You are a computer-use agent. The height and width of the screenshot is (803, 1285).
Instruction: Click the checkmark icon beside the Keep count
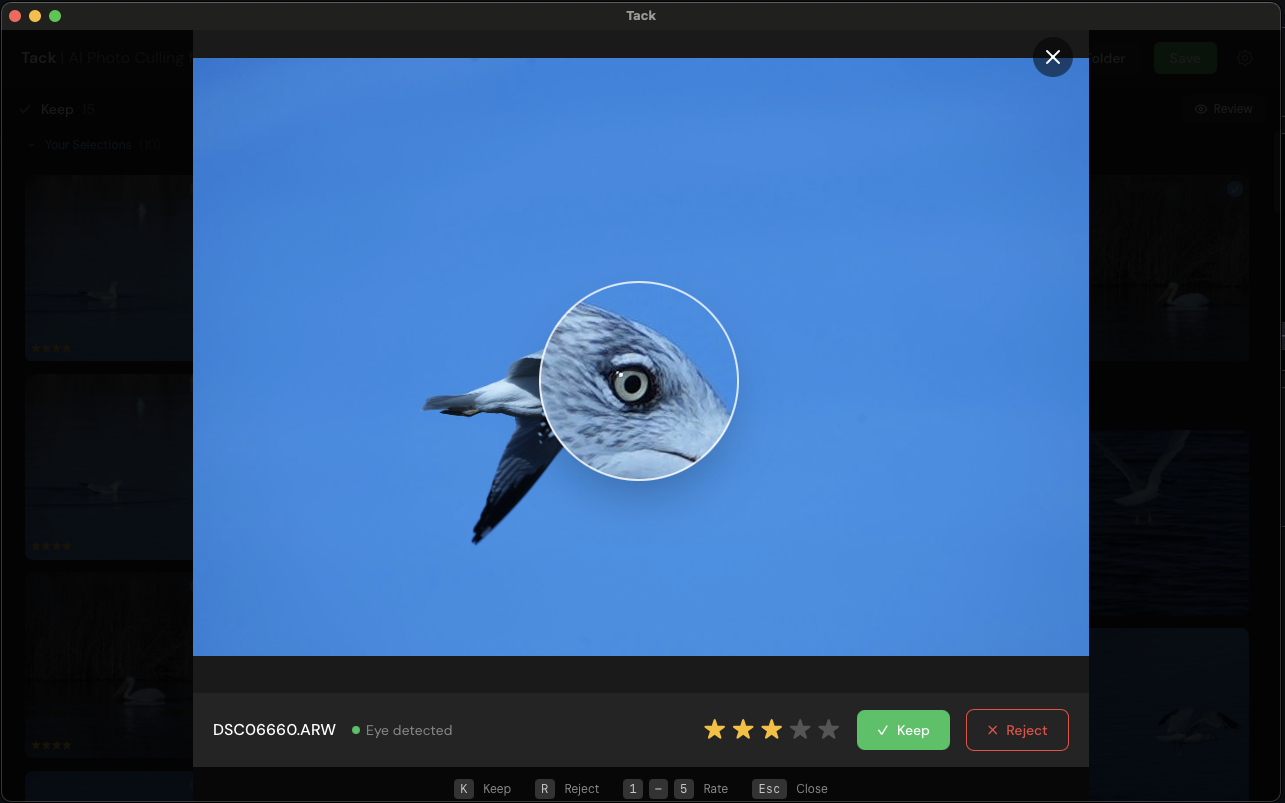click(x=25, y=109)
